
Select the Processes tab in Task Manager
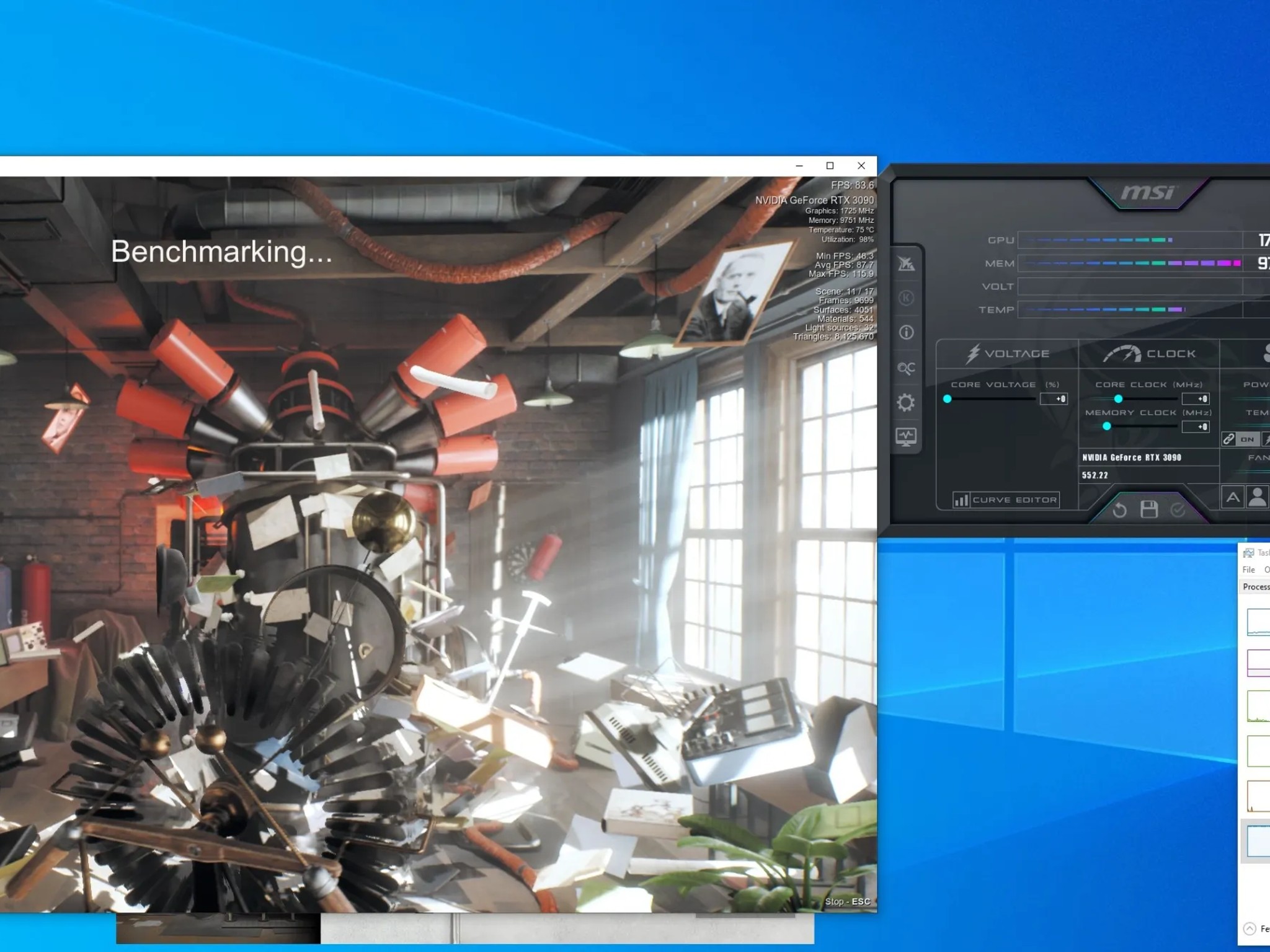coord(1256,587)
